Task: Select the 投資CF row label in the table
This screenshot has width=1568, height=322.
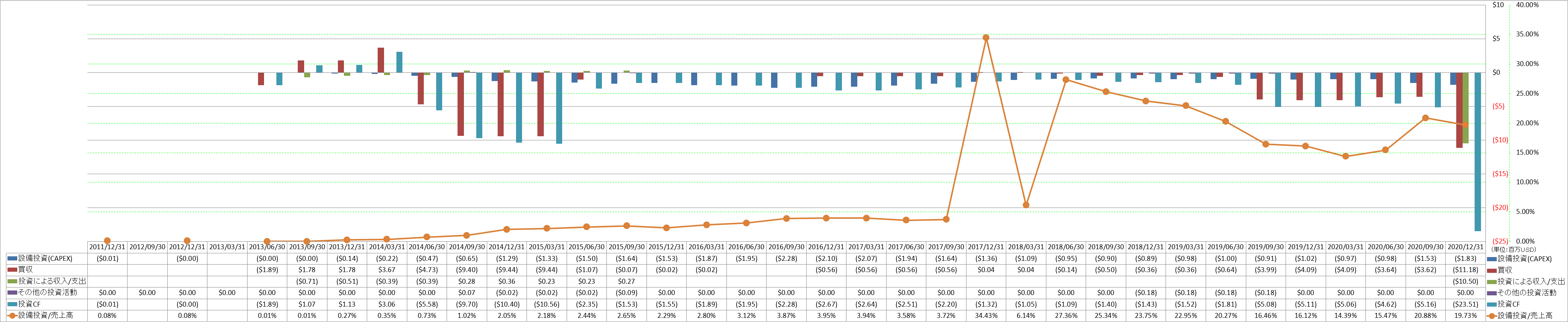Action: (29, 304)
